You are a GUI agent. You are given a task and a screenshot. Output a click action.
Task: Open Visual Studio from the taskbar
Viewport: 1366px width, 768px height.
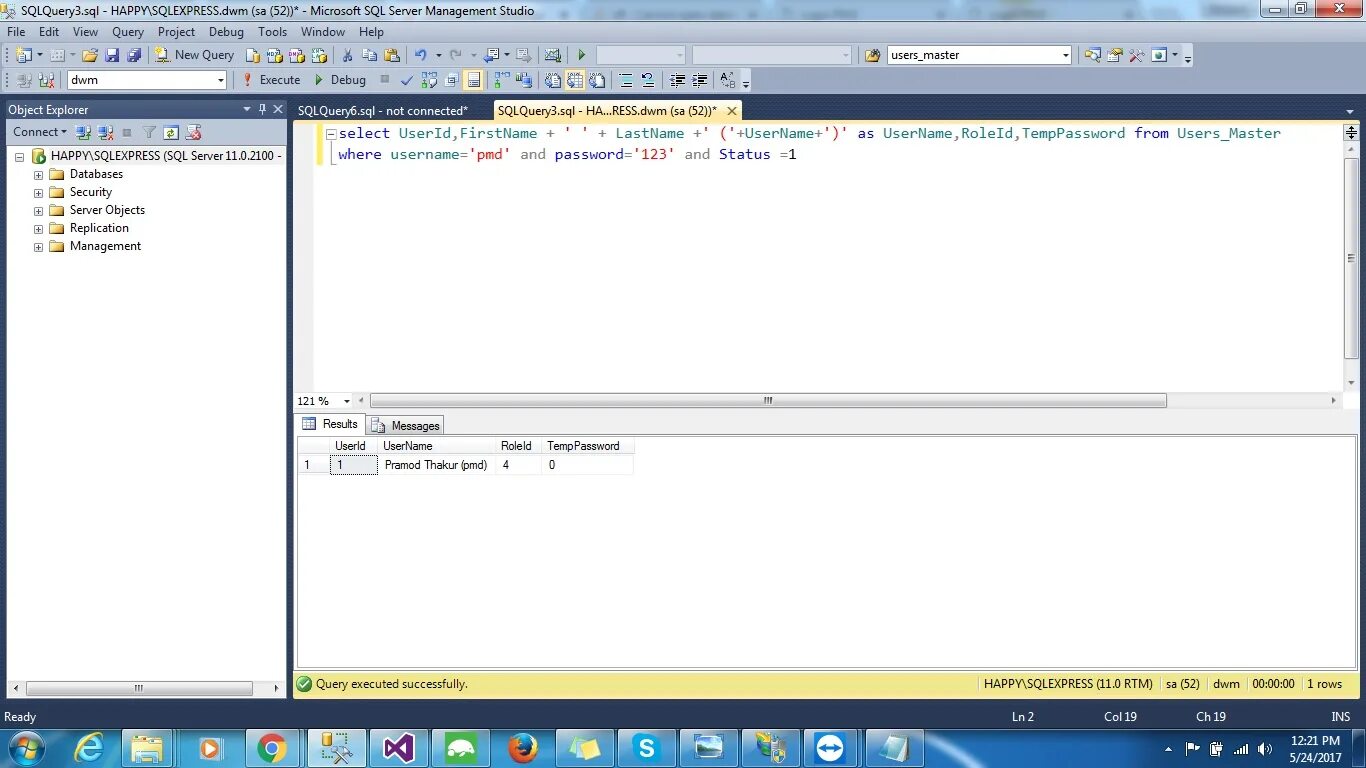pos(398,748)
